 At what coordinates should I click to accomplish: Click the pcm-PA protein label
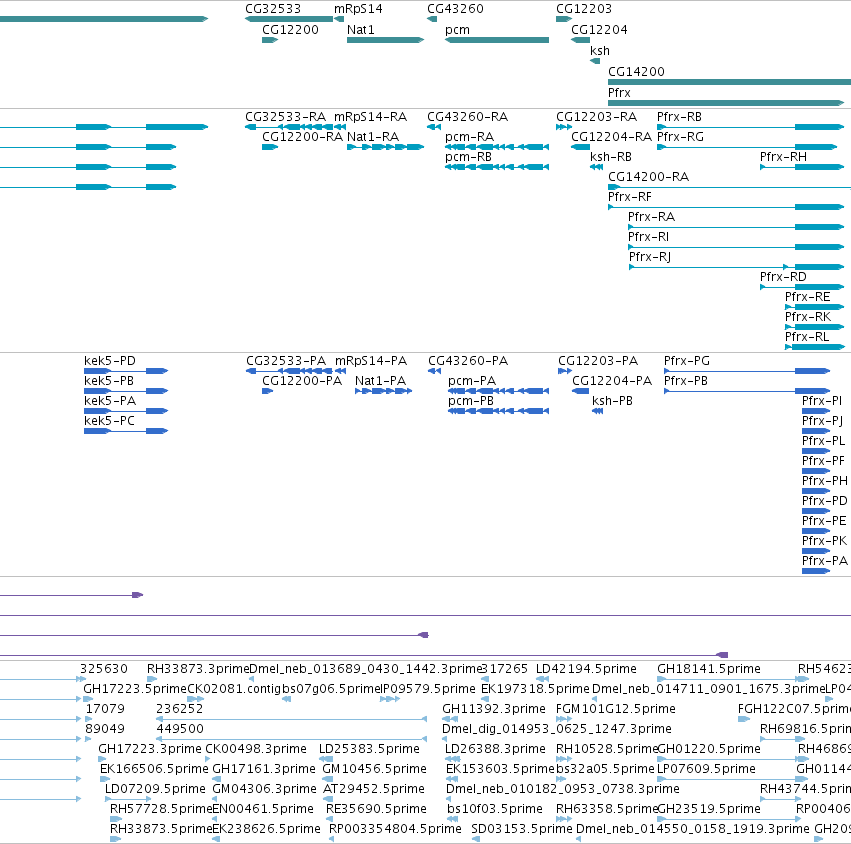pos(472,381)
